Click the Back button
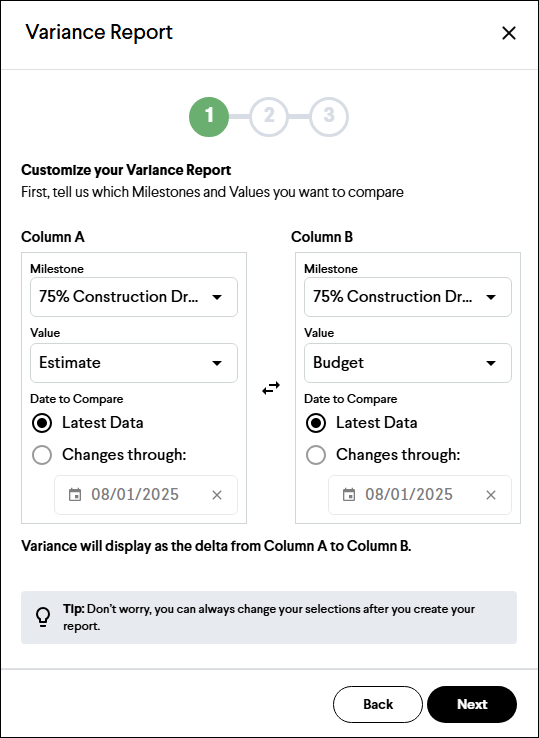Image resolution: width=539 pixels, height=738 pixels. [x=378, y=704]
